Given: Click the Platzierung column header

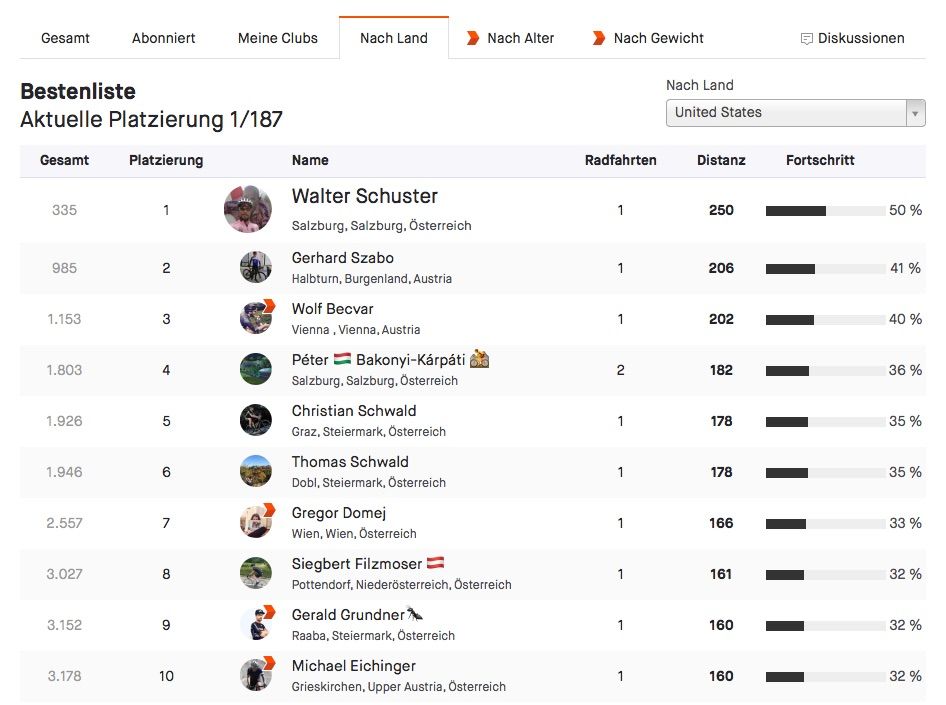Looking at the screenshot, I should (x=166, y=160).
